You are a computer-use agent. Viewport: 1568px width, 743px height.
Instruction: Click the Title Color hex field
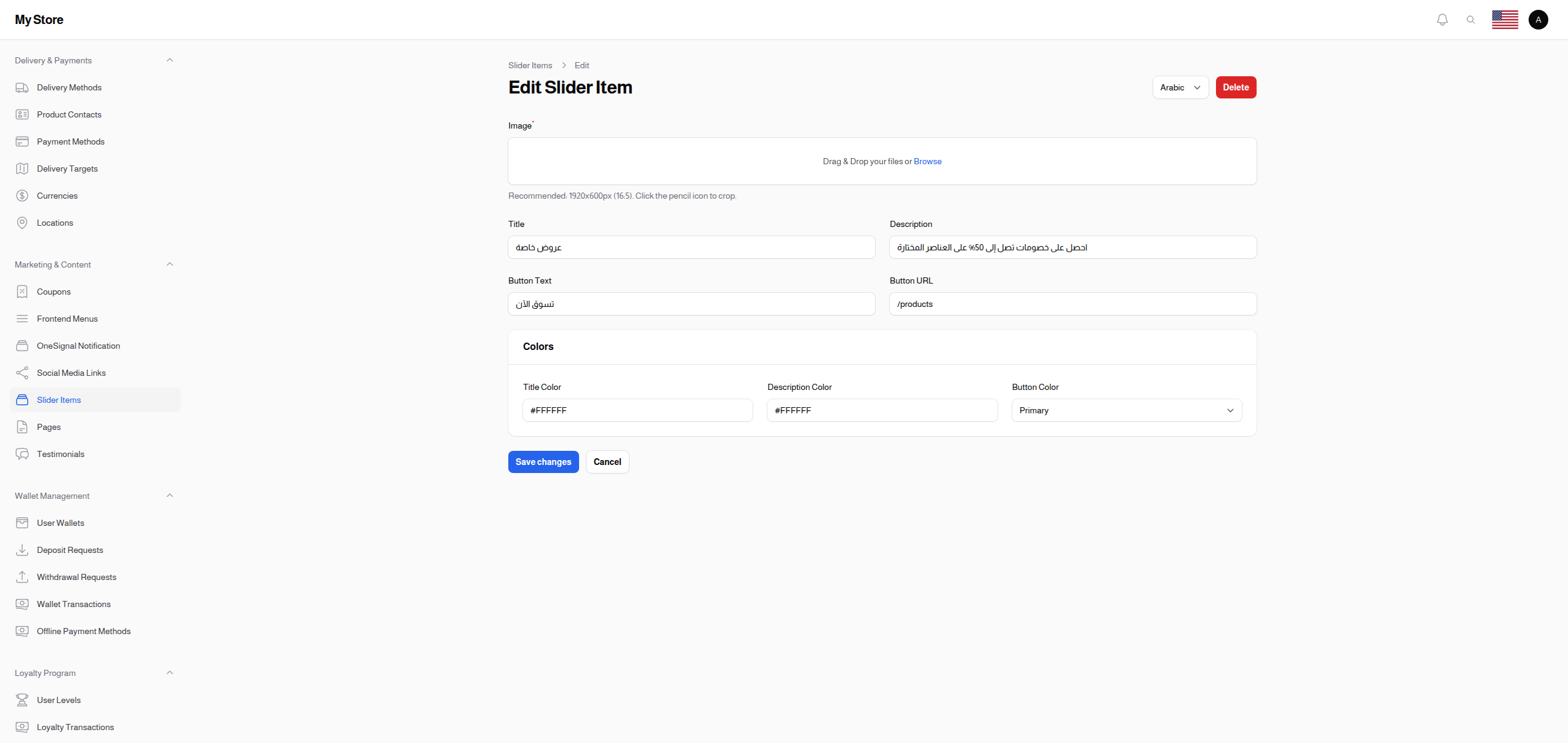[637, 410]
